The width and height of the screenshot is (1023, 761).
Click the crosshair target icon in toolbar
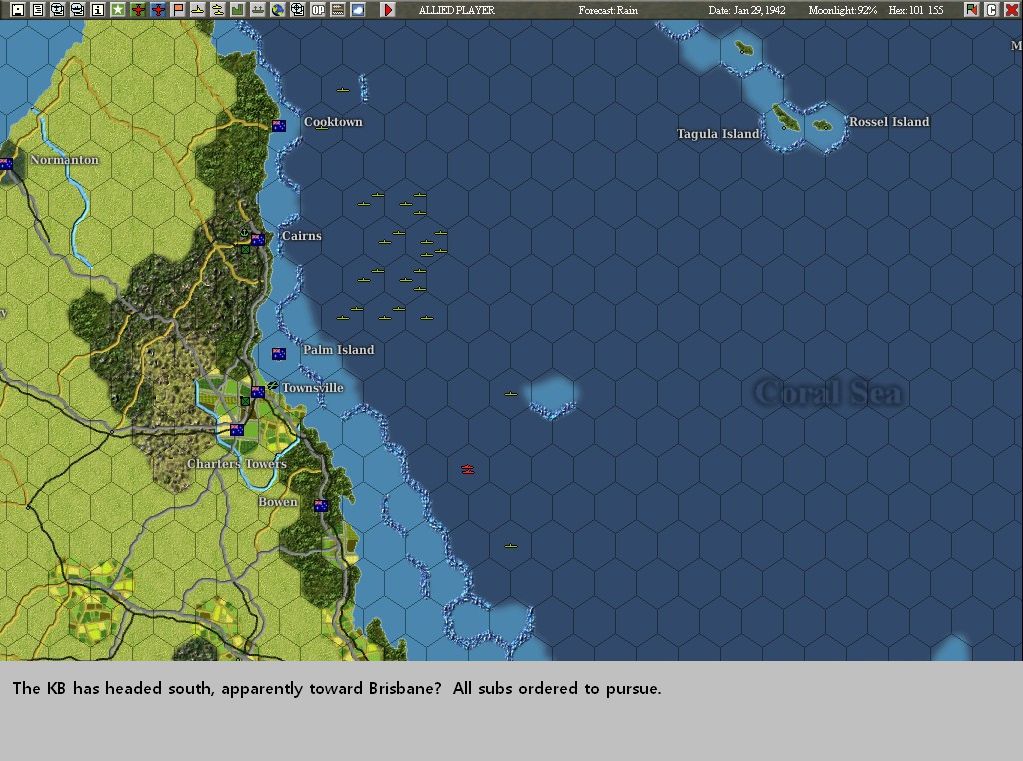pyautogui.click(x=298, y=10)
